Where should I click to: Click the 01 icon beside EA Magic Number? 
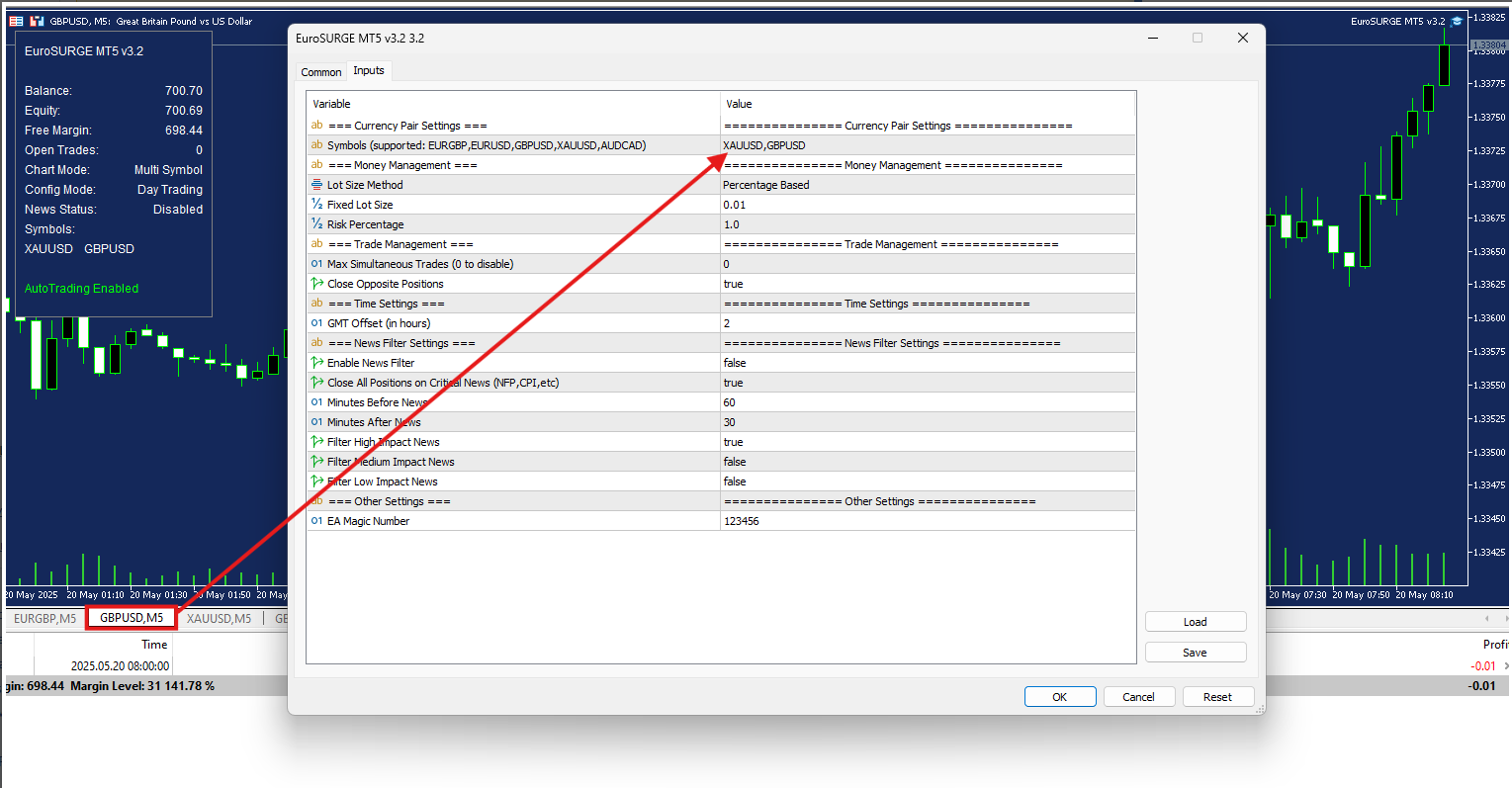pyautogui.click(x=316, y=521)
